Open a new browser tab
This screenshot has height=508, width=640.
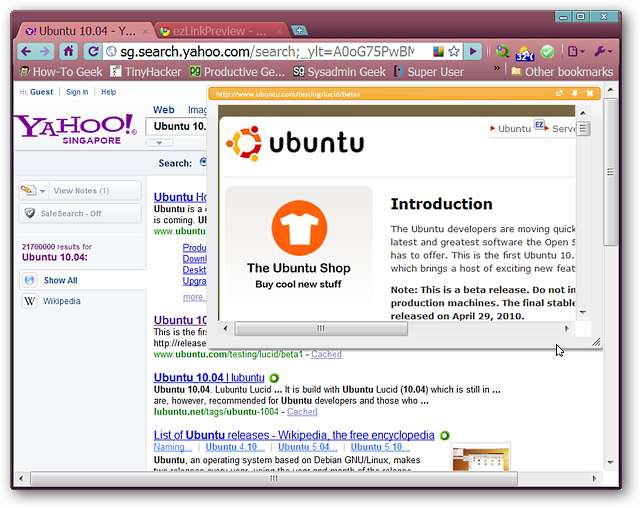pos(300,30)
